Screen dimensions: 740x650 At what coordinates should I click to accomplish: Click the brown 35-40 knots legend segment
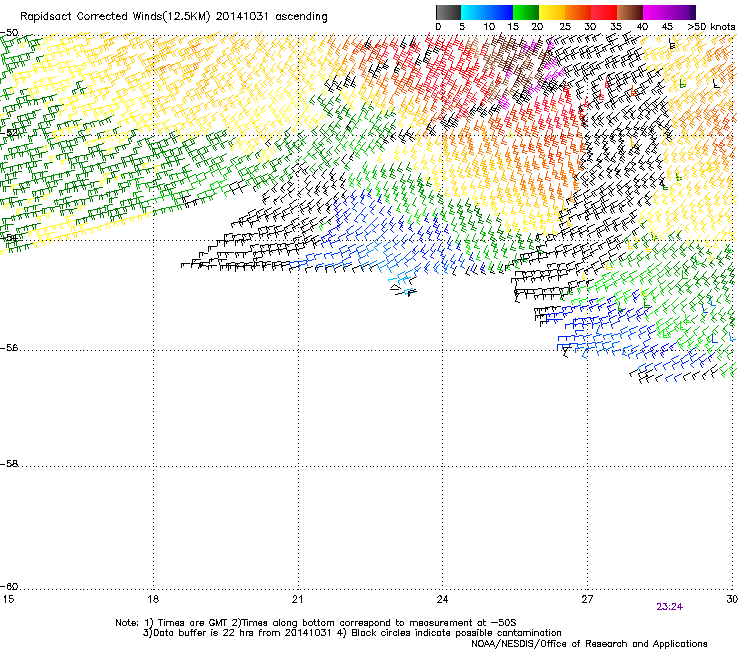click(630, 12)
